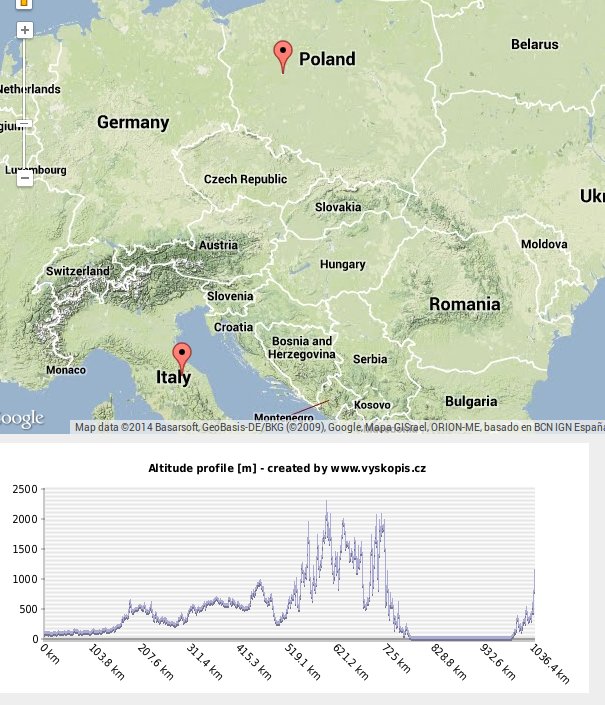The width and height of the screenshot is (605, 705).
Task: Click the Hungary country label
Action: 342,265
